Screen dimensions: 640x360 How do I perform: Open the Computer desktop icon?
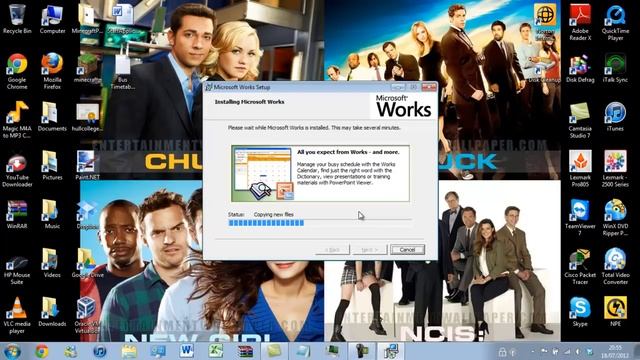tap(52, 19)
